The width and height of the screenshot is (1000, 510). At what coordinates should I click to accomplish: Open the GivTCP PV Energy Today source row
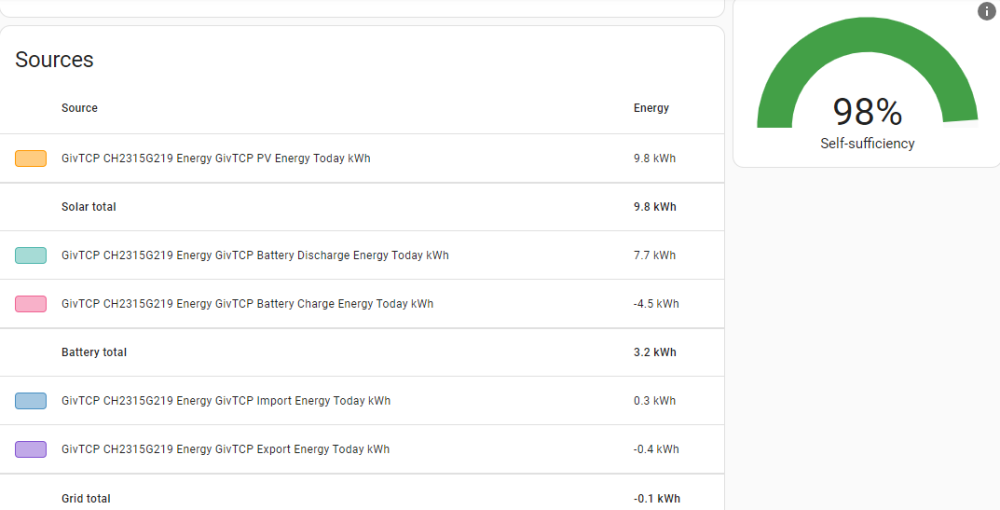[x=362, y=158]
